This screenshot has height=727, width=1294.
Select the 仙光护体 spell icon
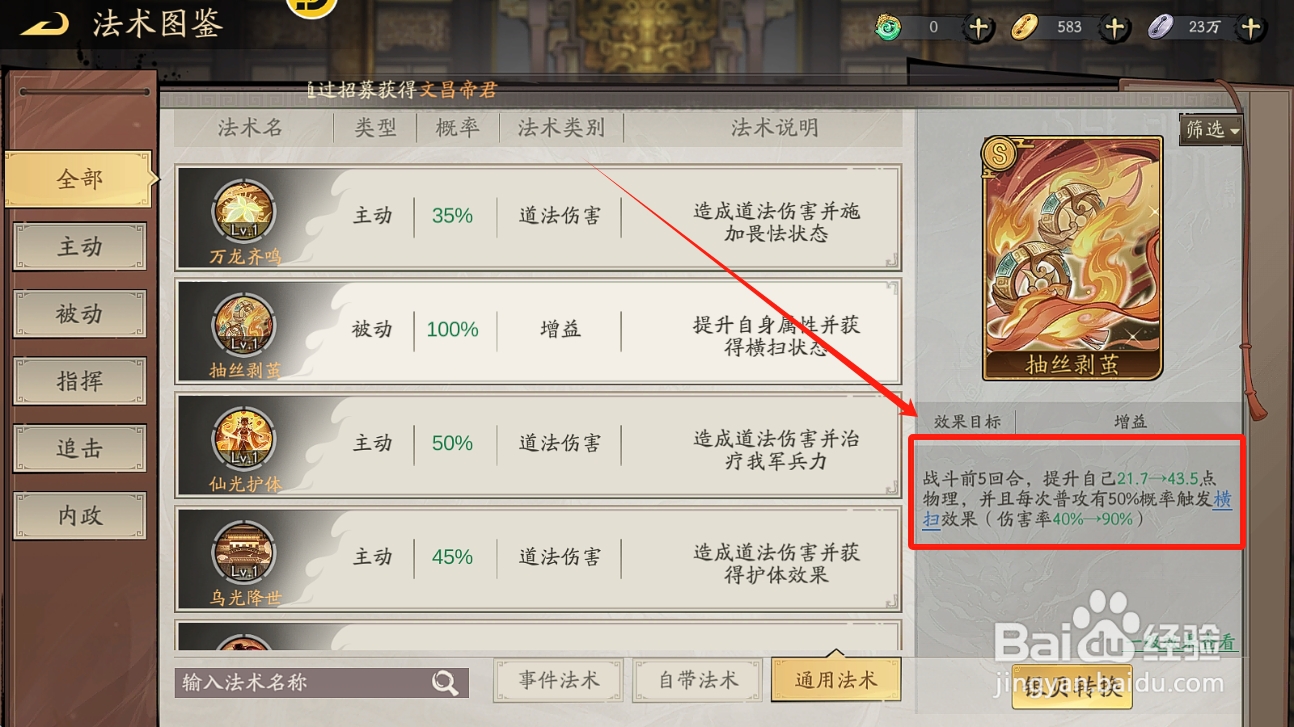click(x=245, y=441)
